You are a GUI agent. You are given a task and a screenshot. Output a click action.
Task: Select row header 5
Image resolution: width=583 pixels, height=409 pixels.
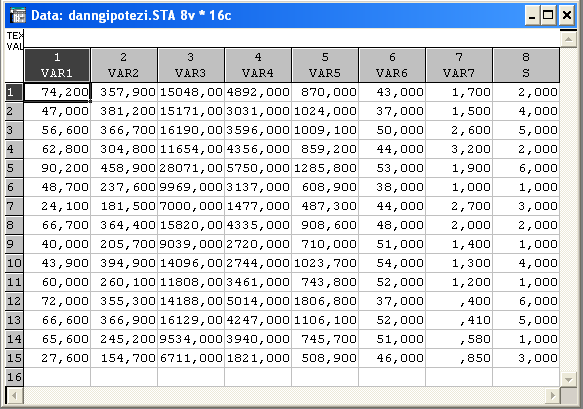[14, 168]
